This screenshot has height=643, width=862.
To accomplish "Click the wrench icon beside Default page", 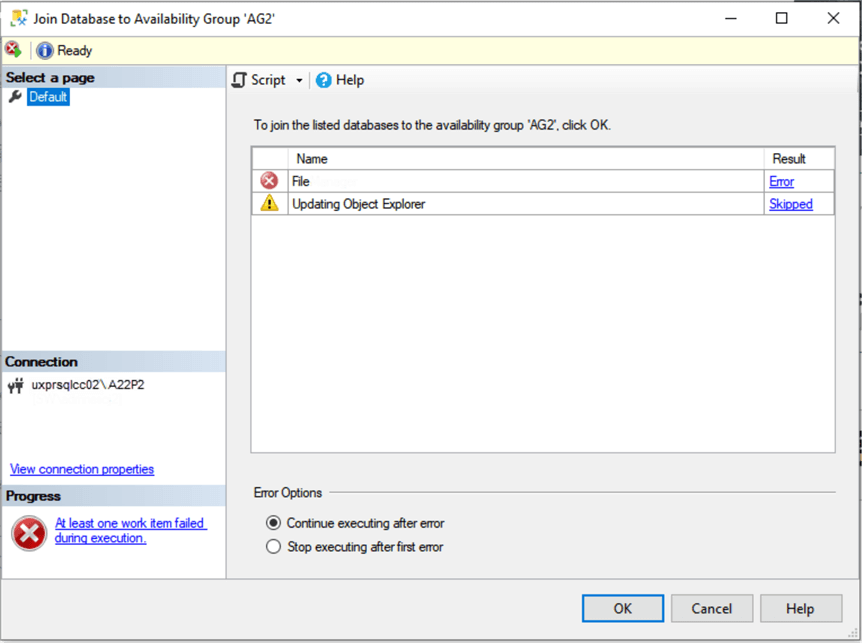I will (x=15, y=97).
